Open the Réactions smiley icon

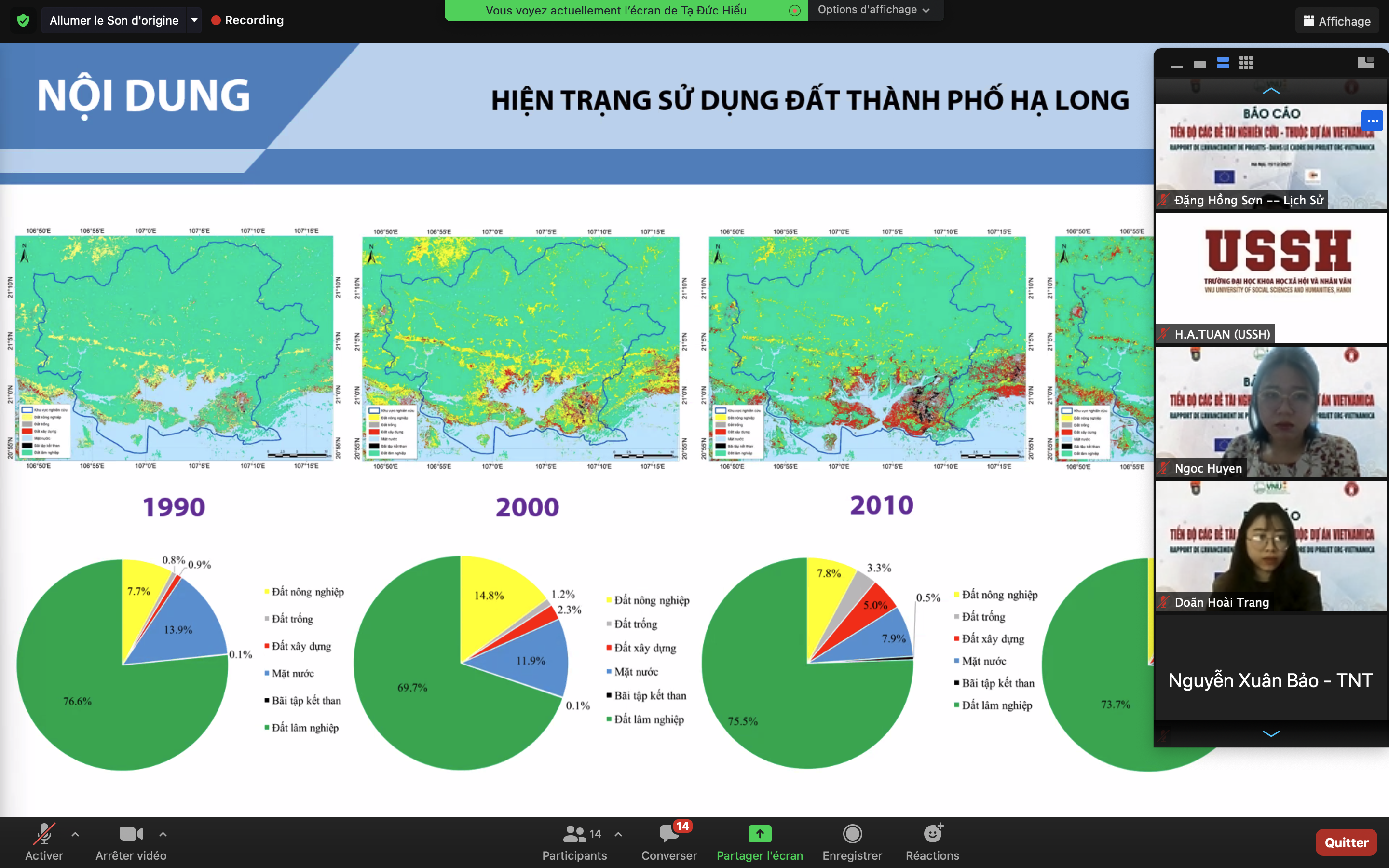coord(932,834)
